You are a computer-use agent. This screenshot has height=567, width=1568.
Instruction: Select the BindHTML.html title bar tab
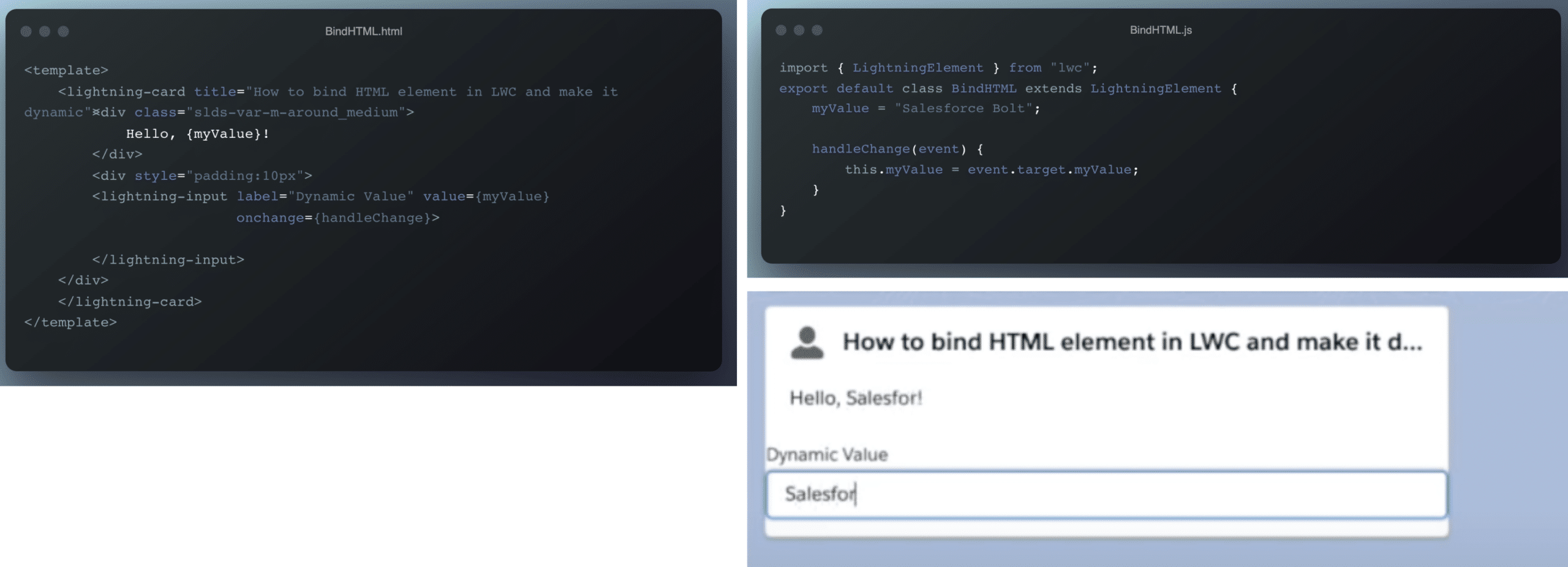[x=364, y=30]
